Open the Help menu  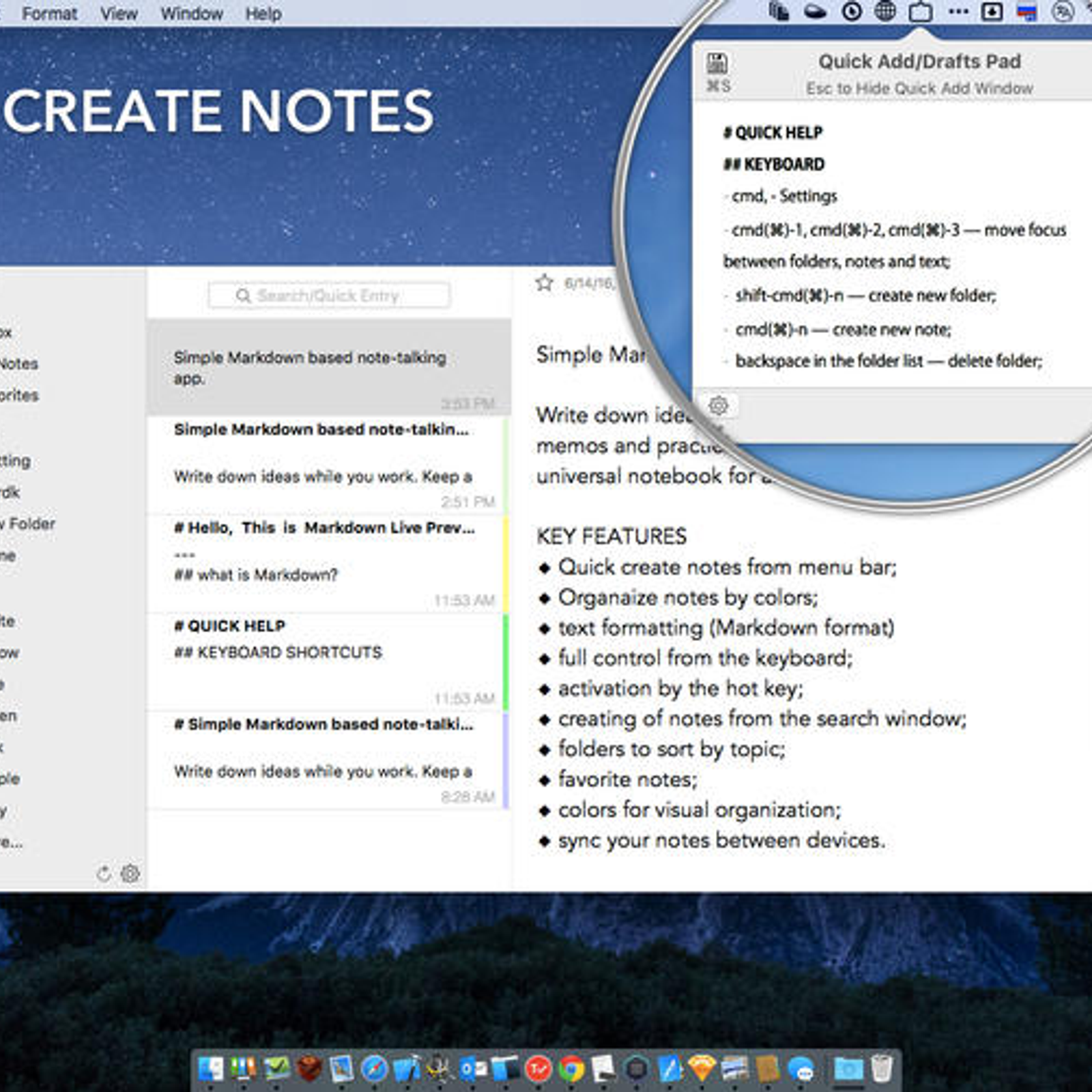263,14
